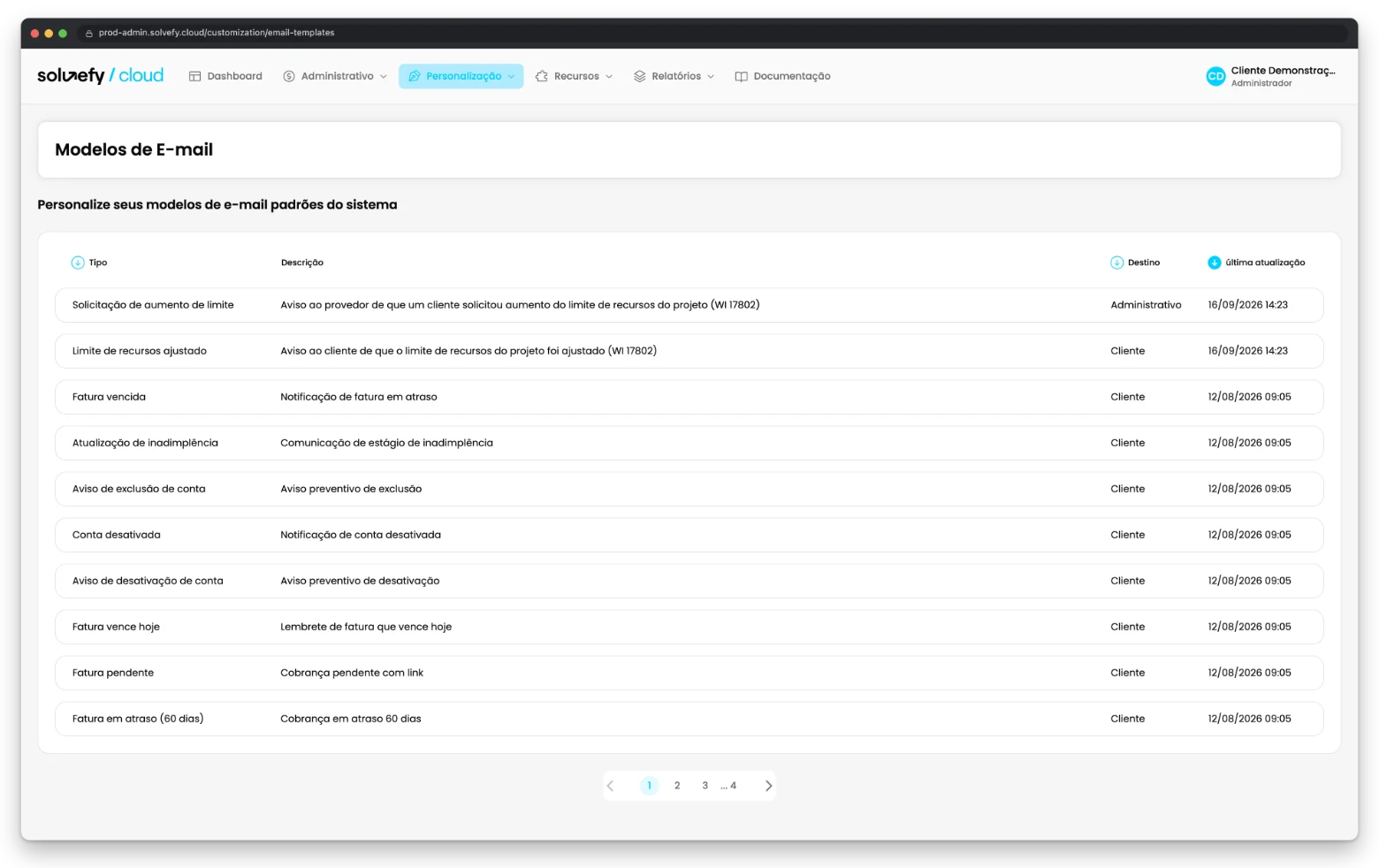Go to the next page arrow
The width and height of the screenshot is (1379, 868).
(x=768, y=786)
